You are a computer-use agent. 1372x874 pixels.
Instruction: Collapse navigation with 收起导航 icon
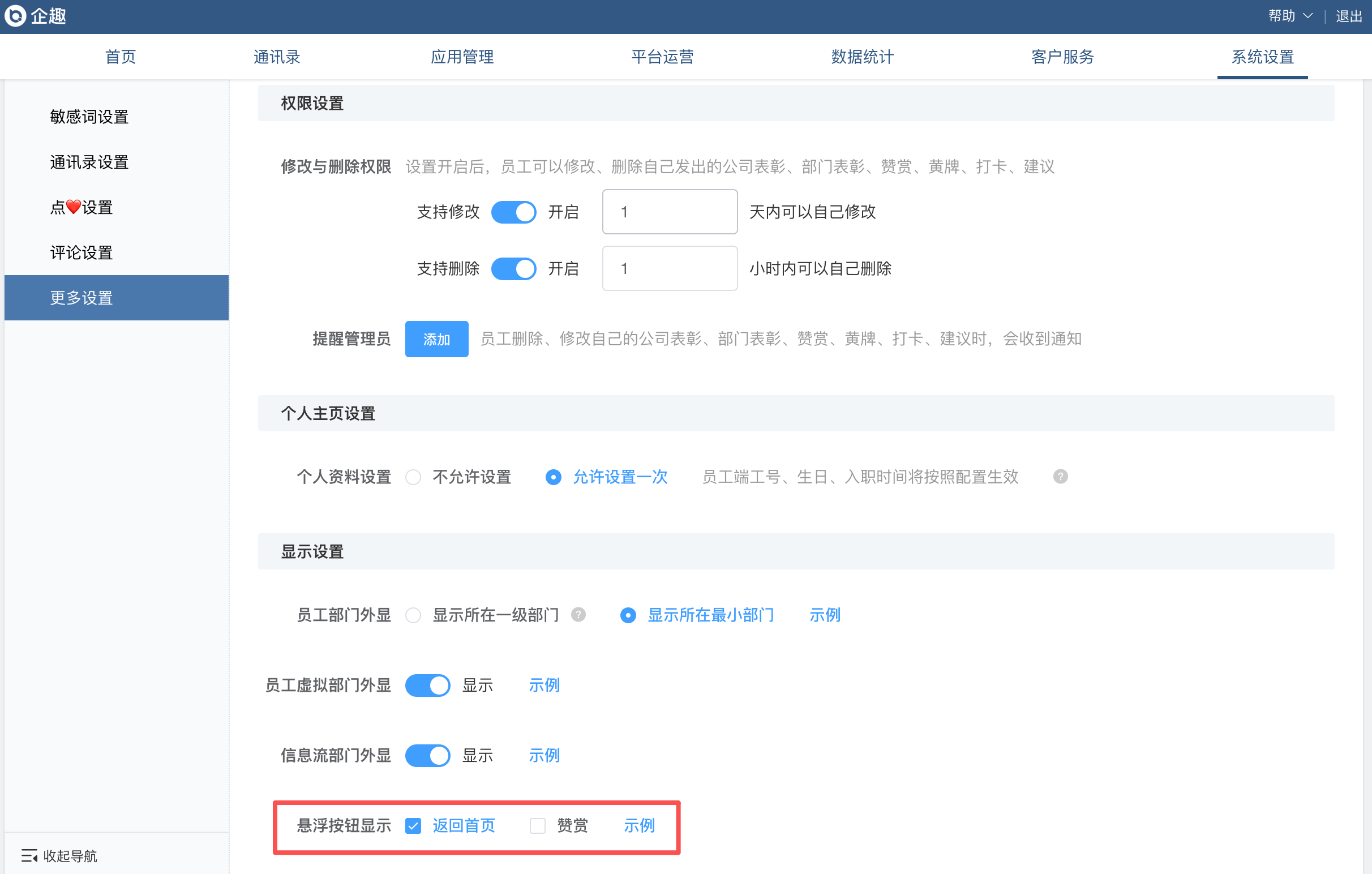[x=29, y=855]
